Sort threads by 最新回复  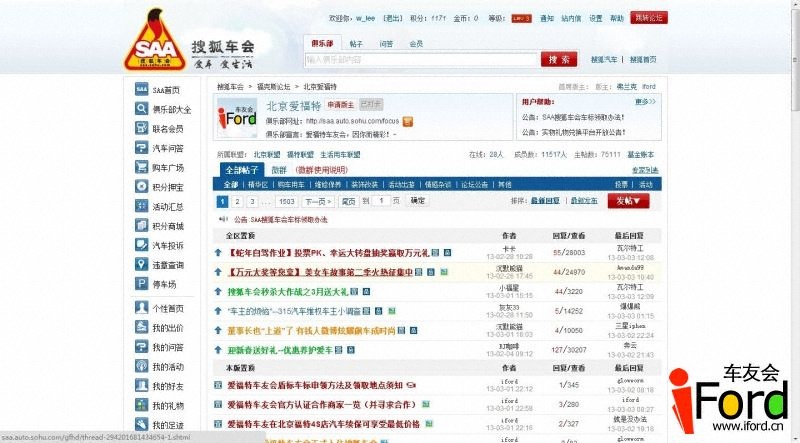point(545,201)
